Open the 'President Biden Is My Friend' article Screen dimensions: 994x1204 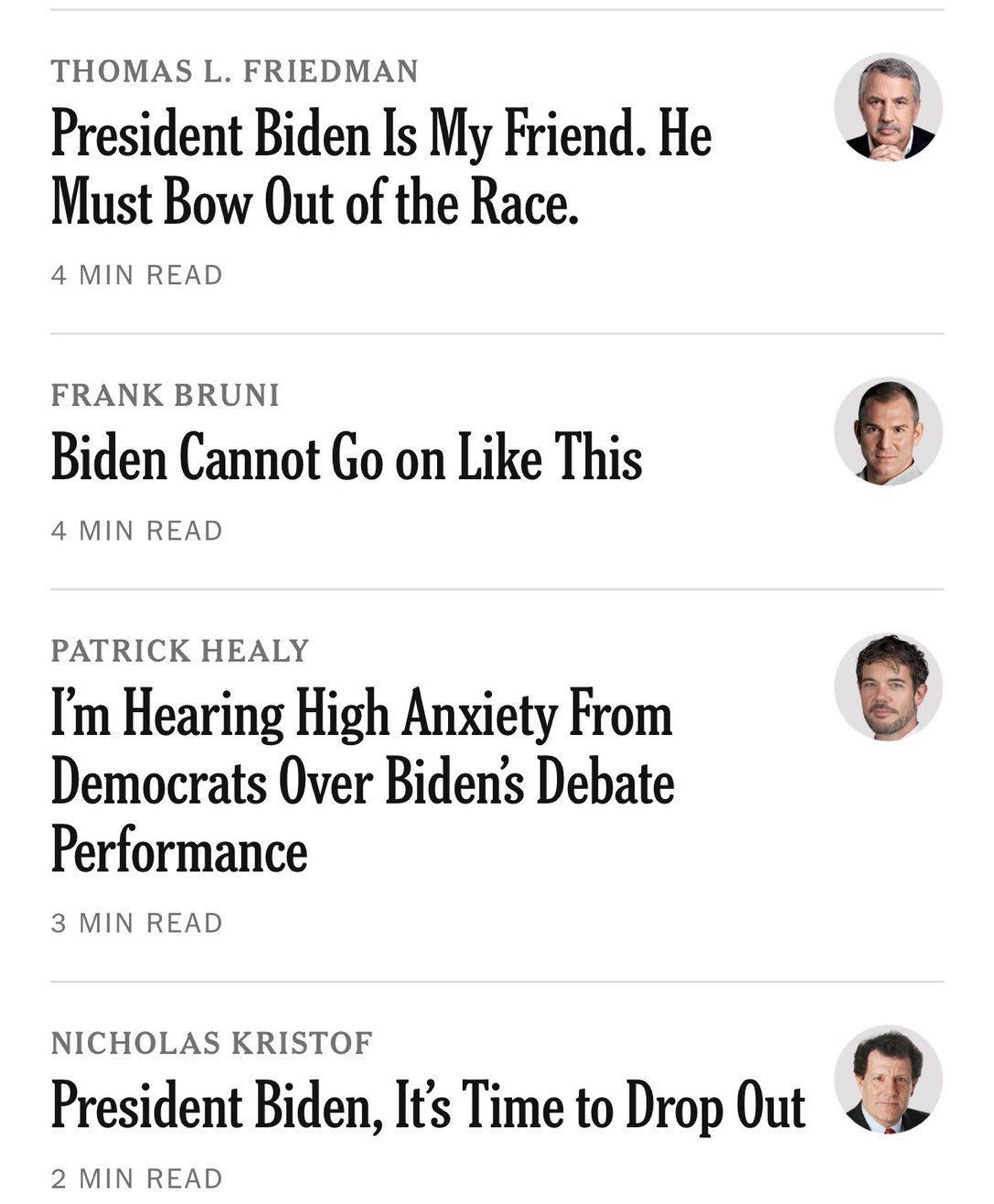(x=380, y=133)
